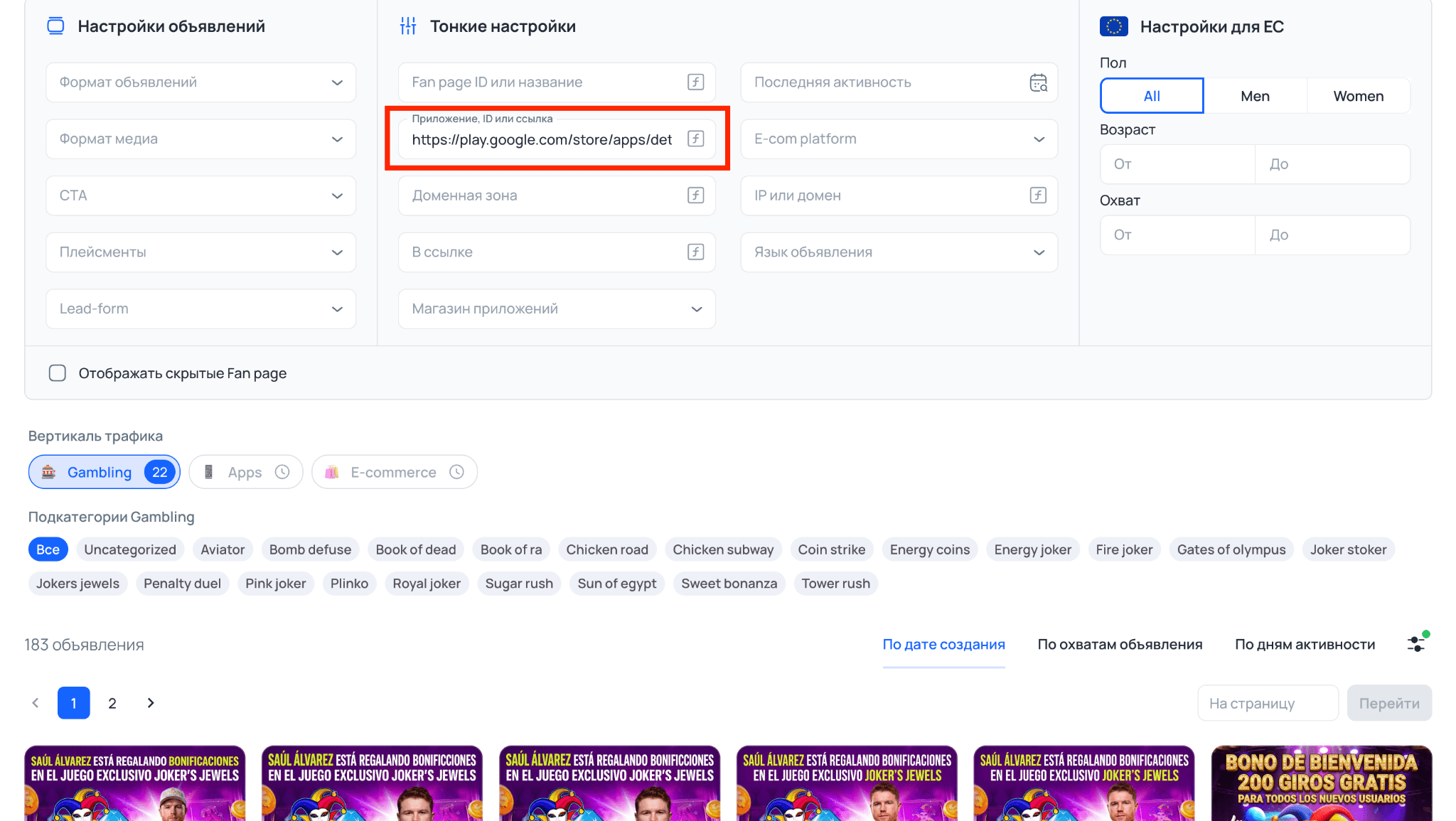This screenshot has width=1456, height=821.
Task: Go to page 2
Action: [x=112, y=703]
